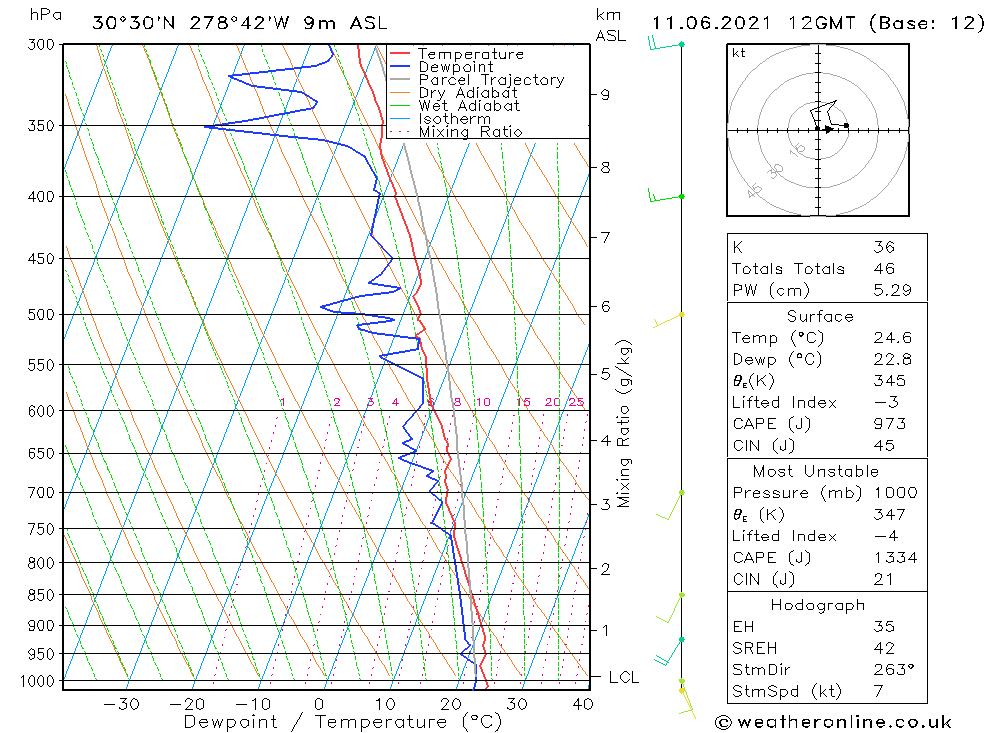Click the blue Dewpoint legend entry

coord(441,66)
